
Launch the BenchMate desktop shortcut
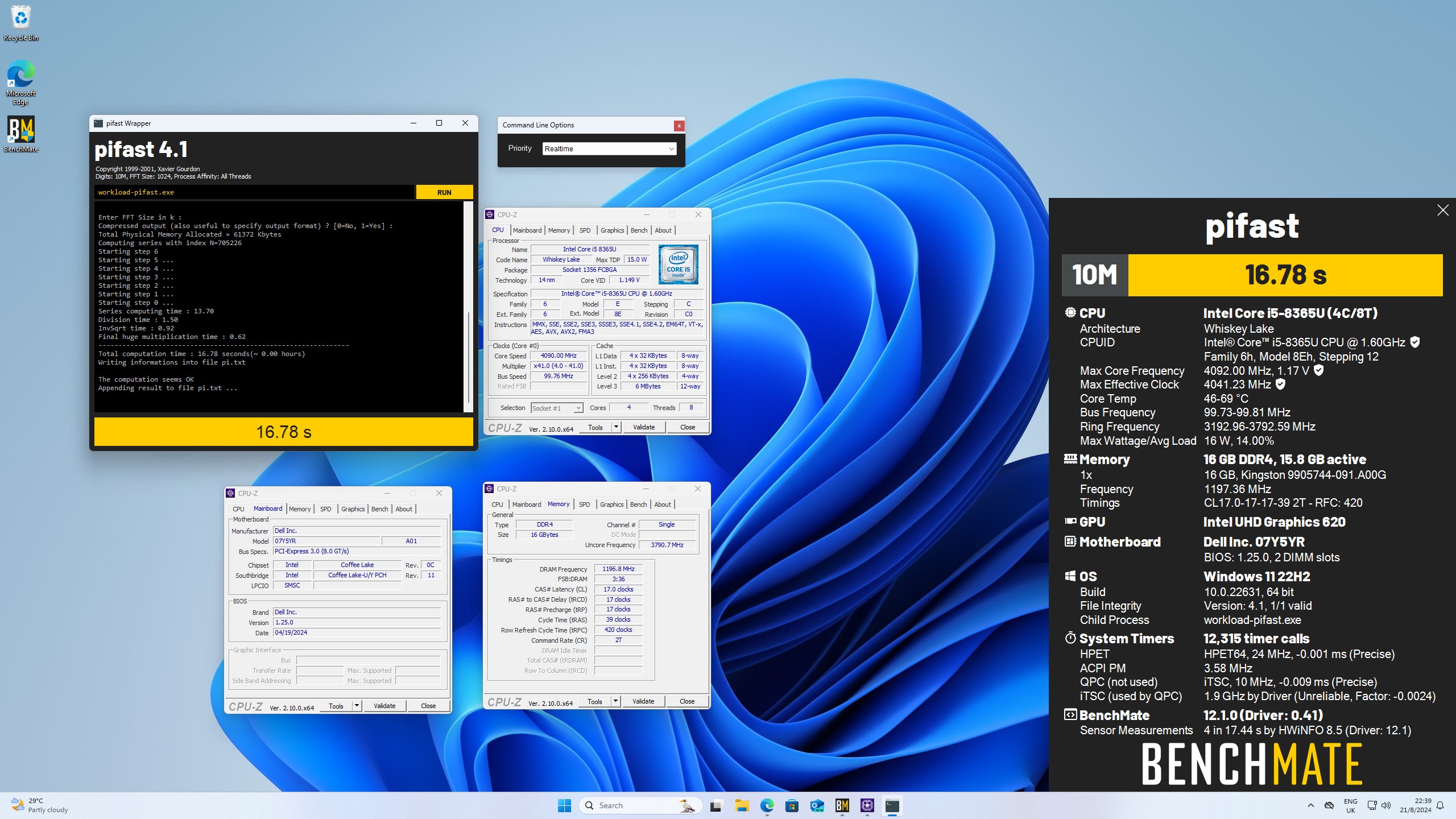(21, 134)
